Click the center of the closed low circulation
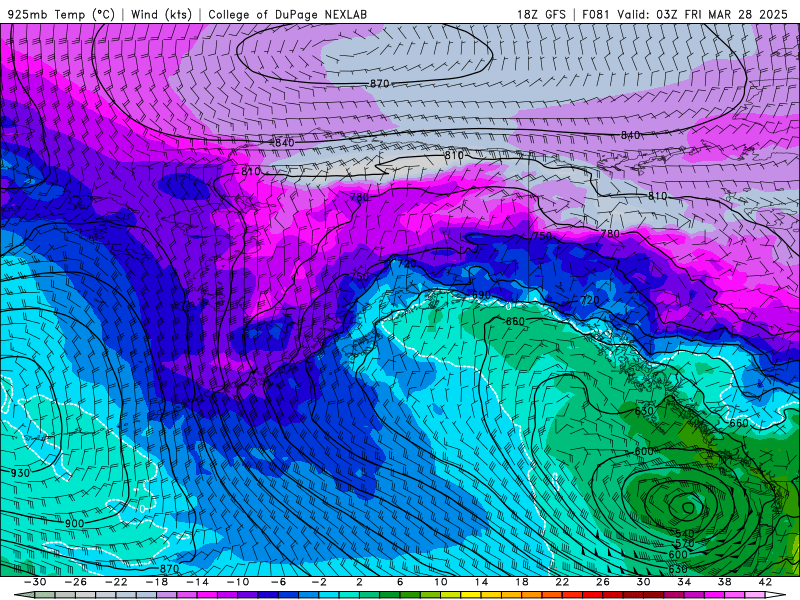 [688, 508]
